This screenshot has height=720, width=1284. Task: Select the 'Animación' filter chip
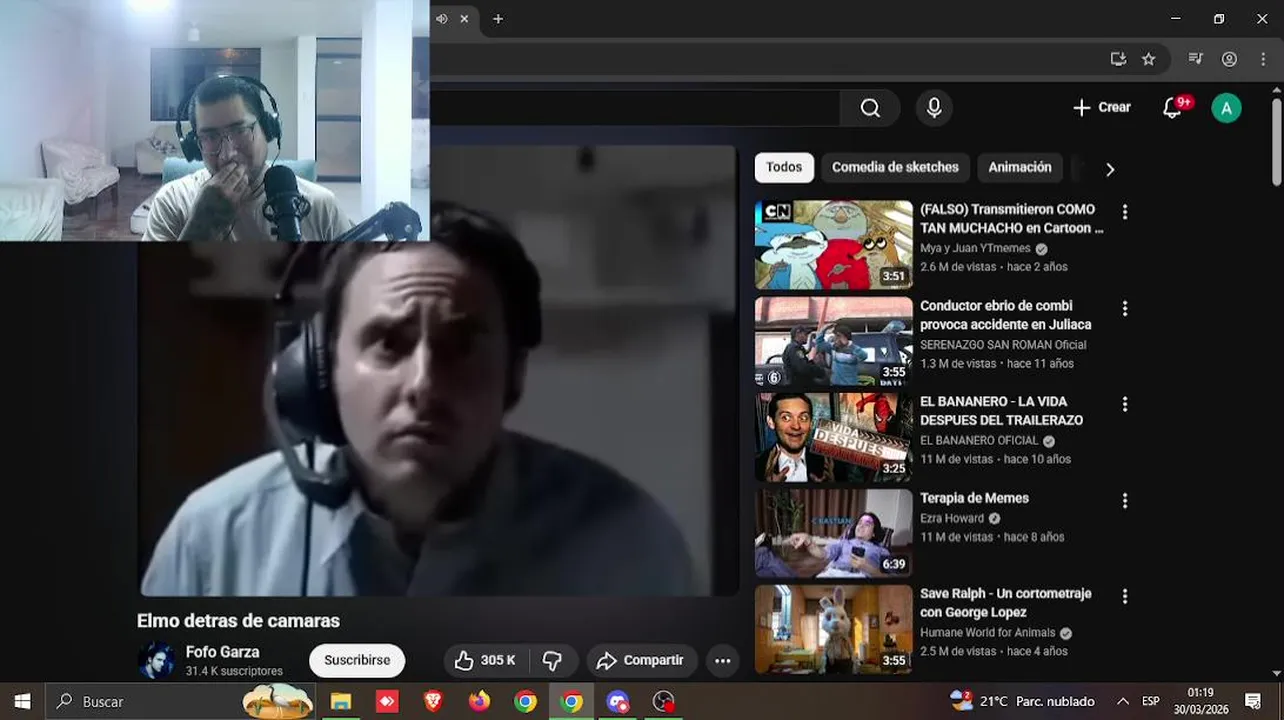(x=1020, y=167)
